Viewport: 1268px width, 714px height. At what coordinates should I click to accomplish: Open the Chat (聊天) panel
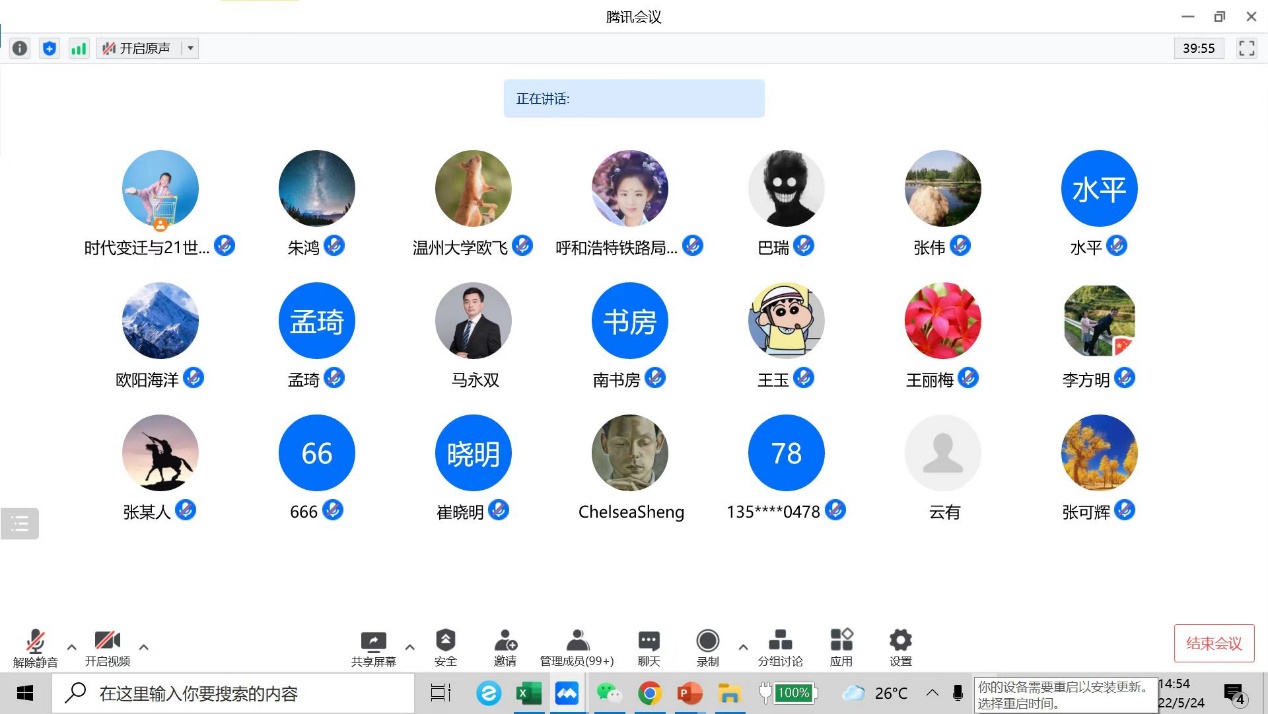coord(649,647)
